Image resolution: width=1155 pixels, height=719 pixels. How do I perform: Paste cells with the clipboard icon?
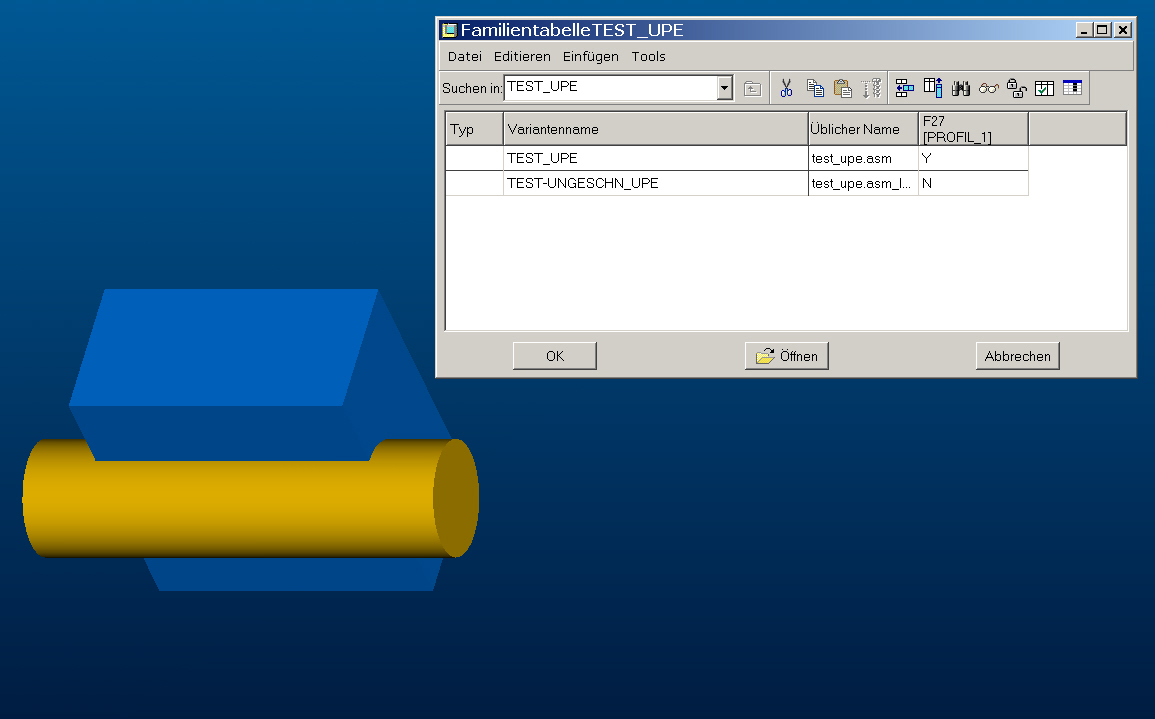click(843, 88)
